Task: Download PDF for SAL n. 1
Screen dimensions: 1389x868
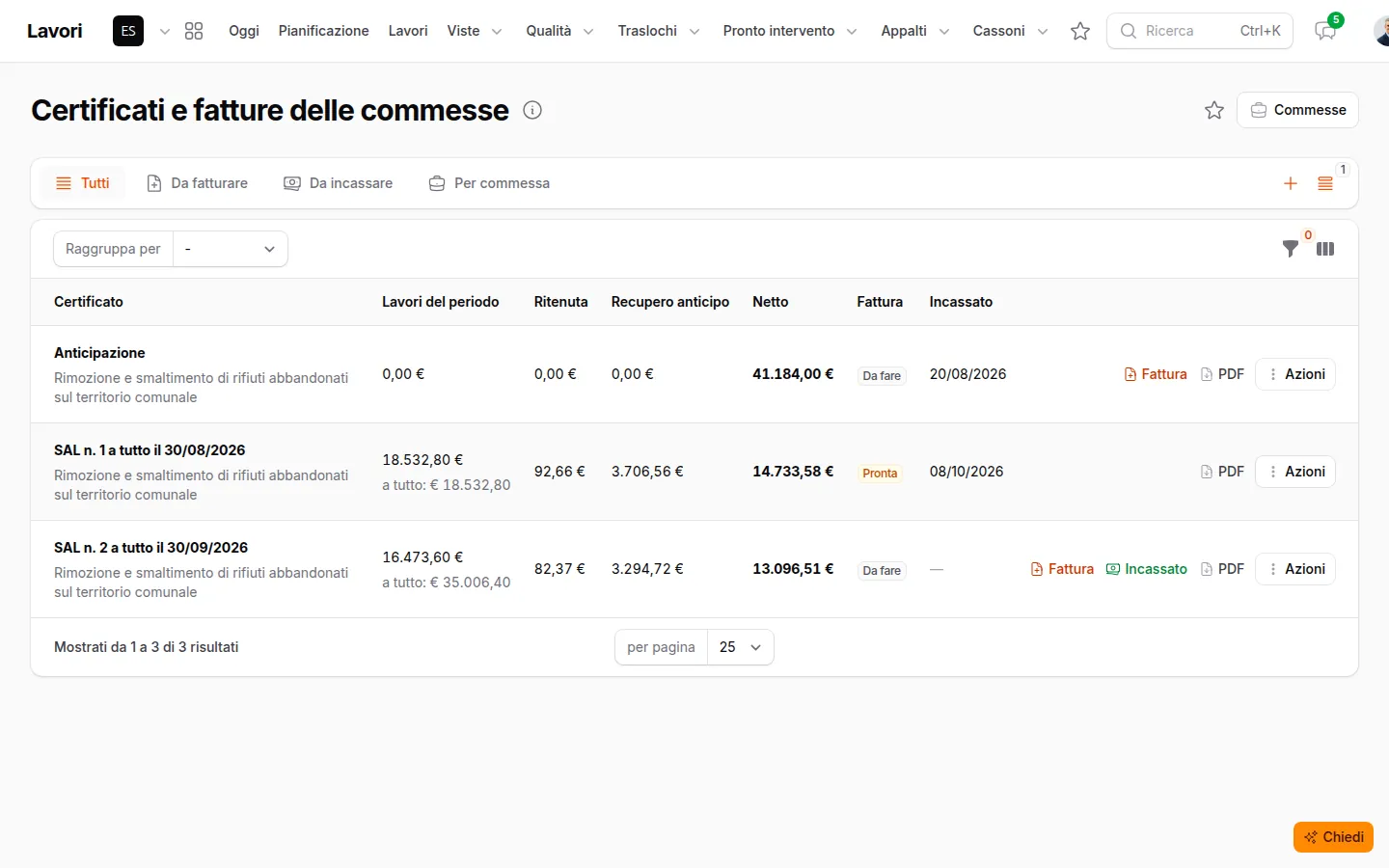Action: click(1222, 472)
